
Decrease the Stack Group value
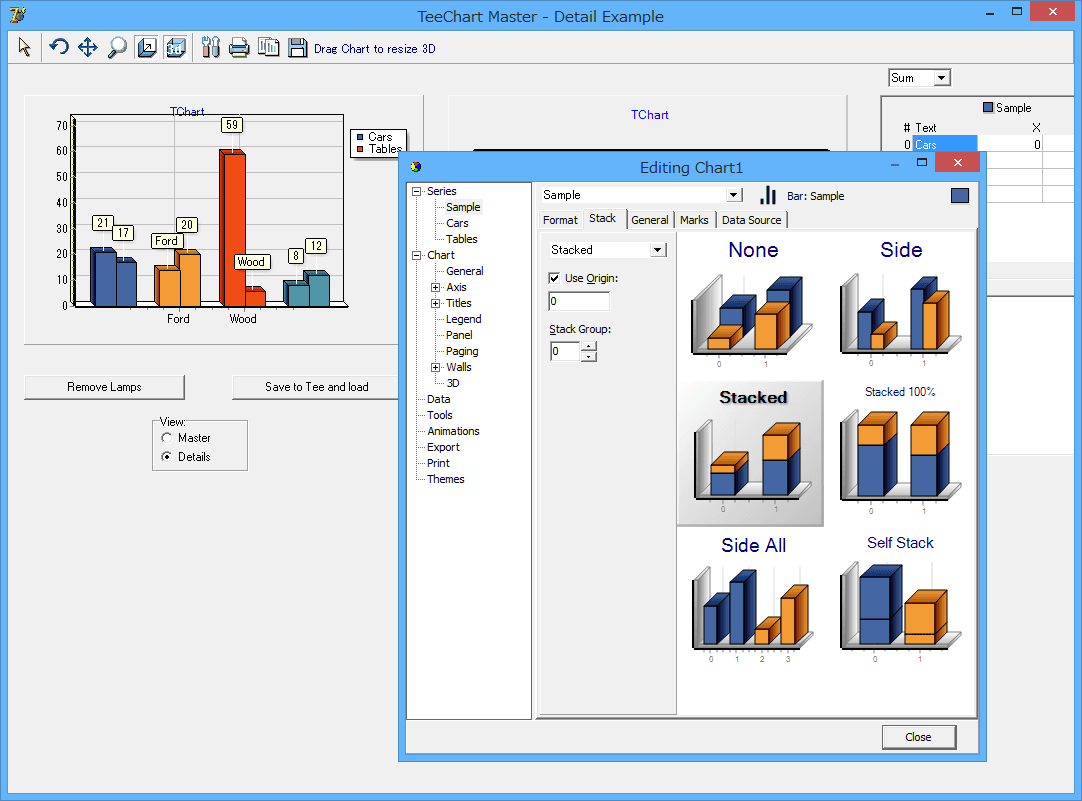tap(589, 357)
